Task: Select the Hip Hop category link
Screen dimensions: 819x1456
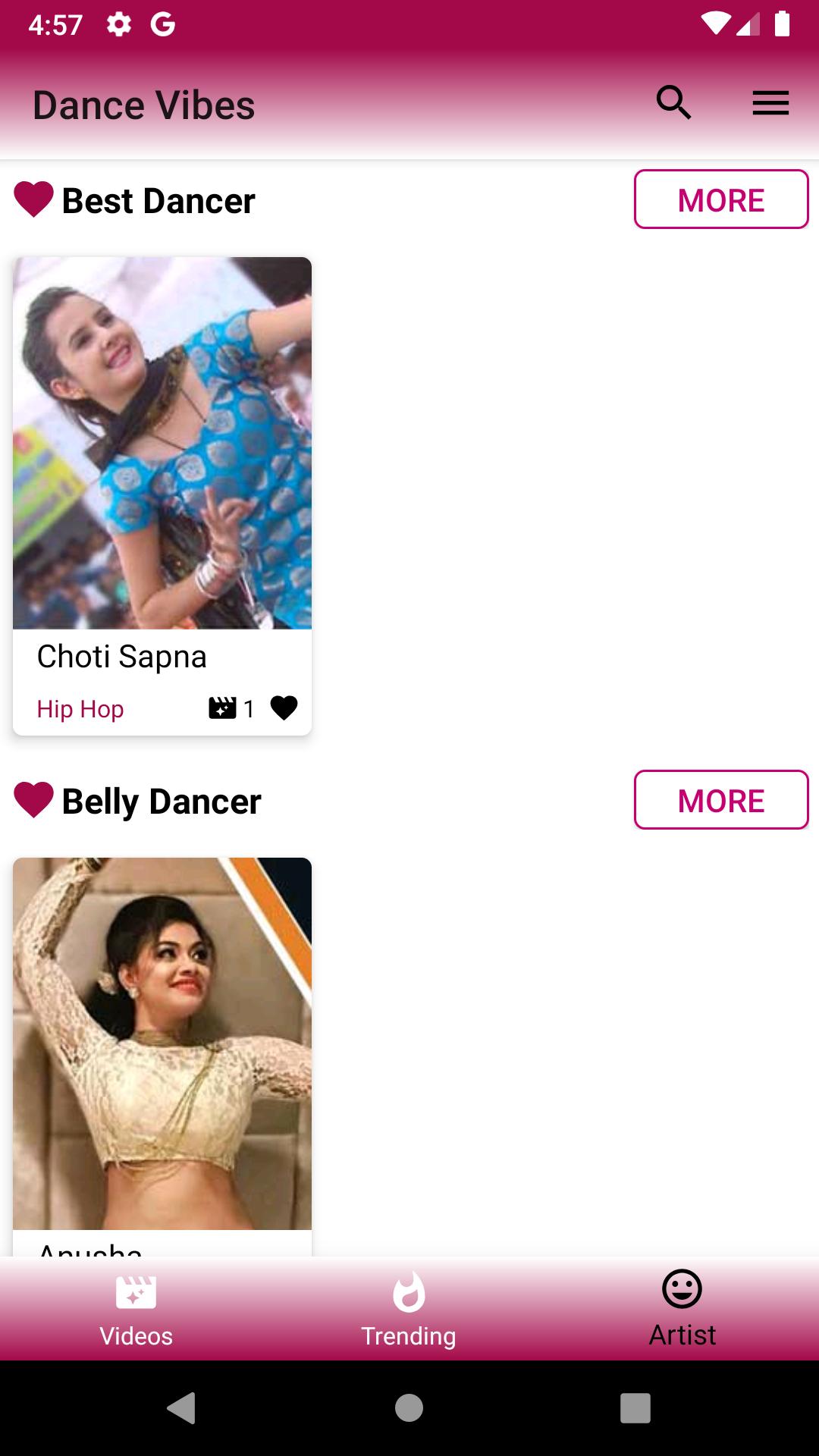Action: [80, 709]
